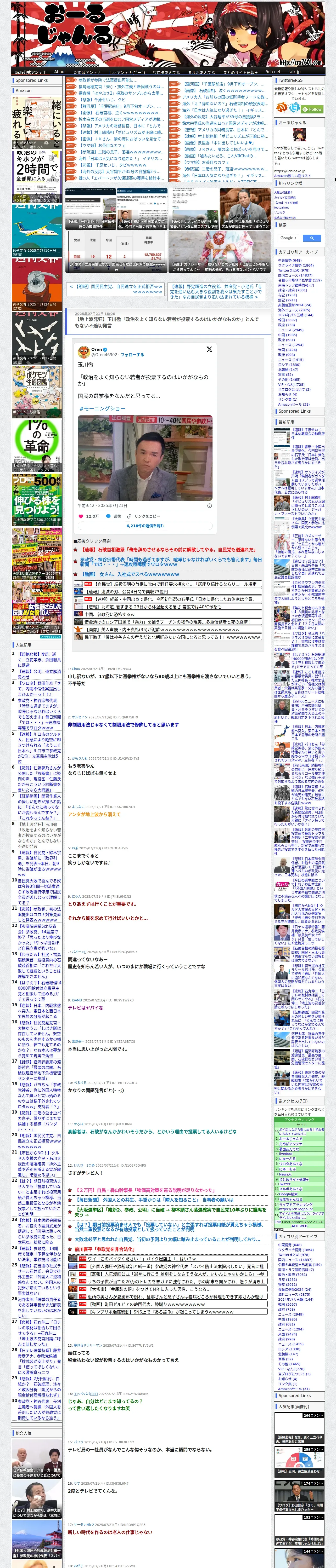336x1568 pixels.
Task: Open the ワロタあんてな nav item
Action: 166,72
